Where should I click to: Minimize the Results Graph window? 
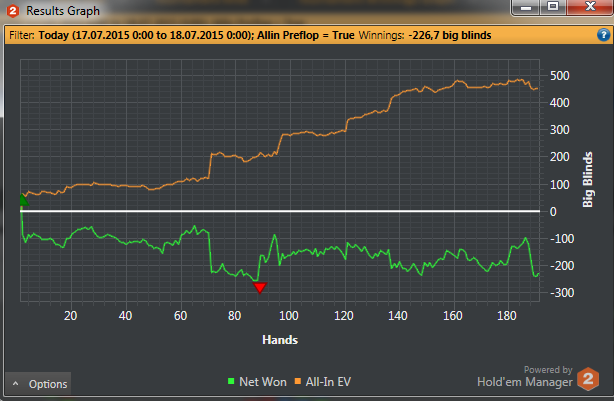pos(526,7)
